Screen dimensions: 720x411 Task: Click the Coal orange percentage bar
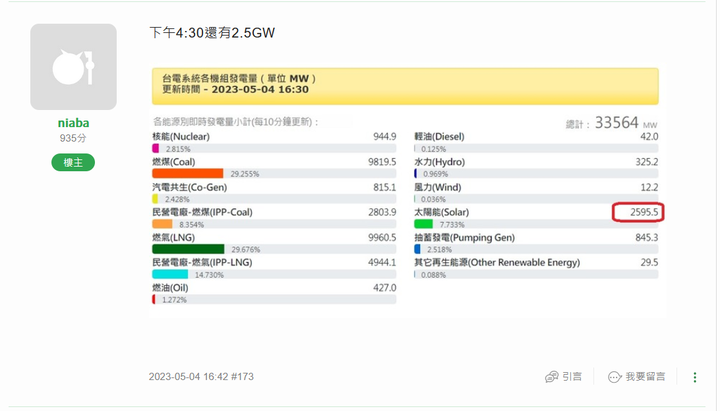tap(188, 173)
